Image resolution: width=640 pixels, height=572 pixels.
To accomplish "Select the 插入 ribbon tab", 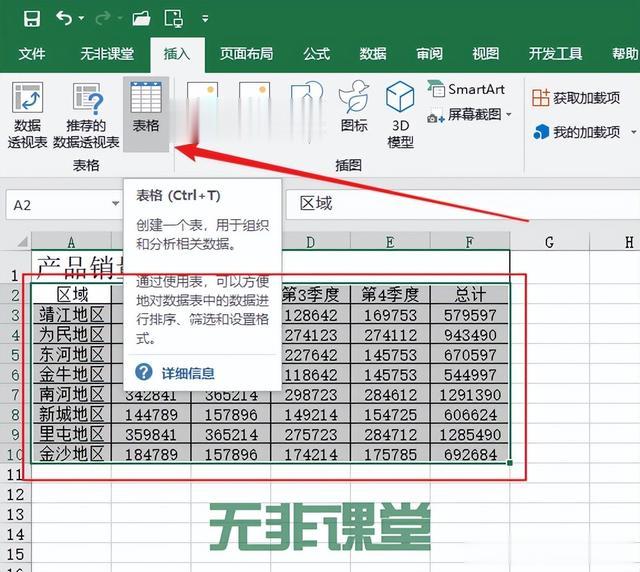I will tap(177, 54).
